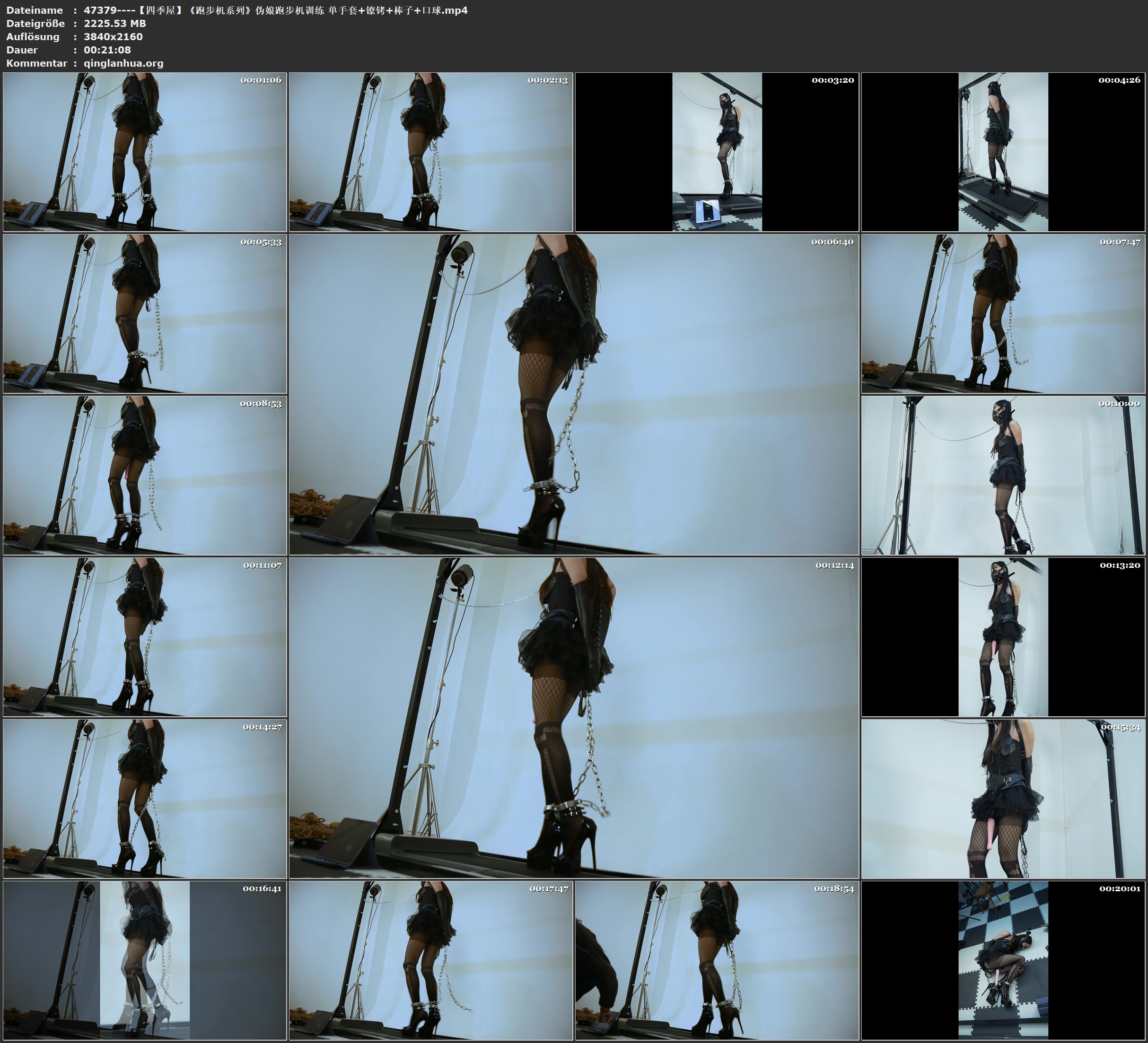Image resolution: width=1148 pixels, height=1043 pixels.
Task: Click the 00:04:26 preview frame
Action: point(1003,151)
